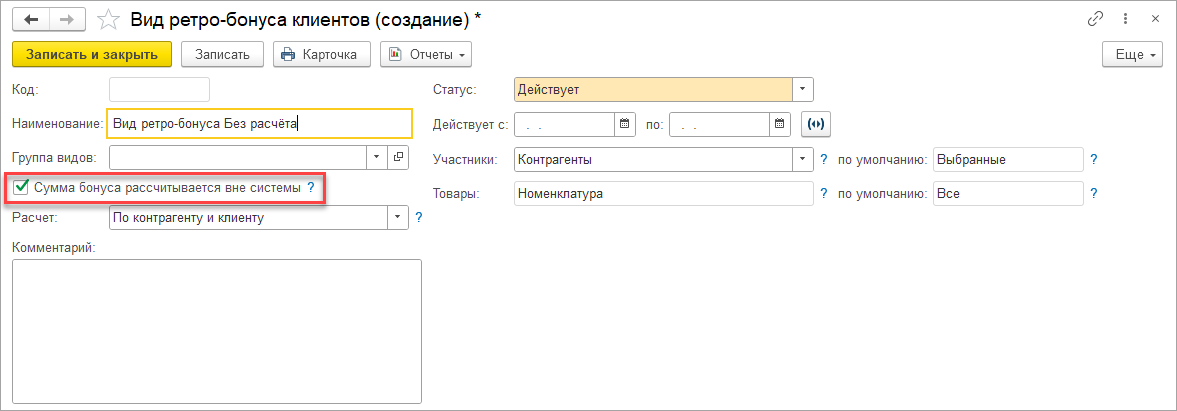This screenshot has width=1177, height=411.
Task: Copy link using the chain icon
Action: tap(1096, 19)
